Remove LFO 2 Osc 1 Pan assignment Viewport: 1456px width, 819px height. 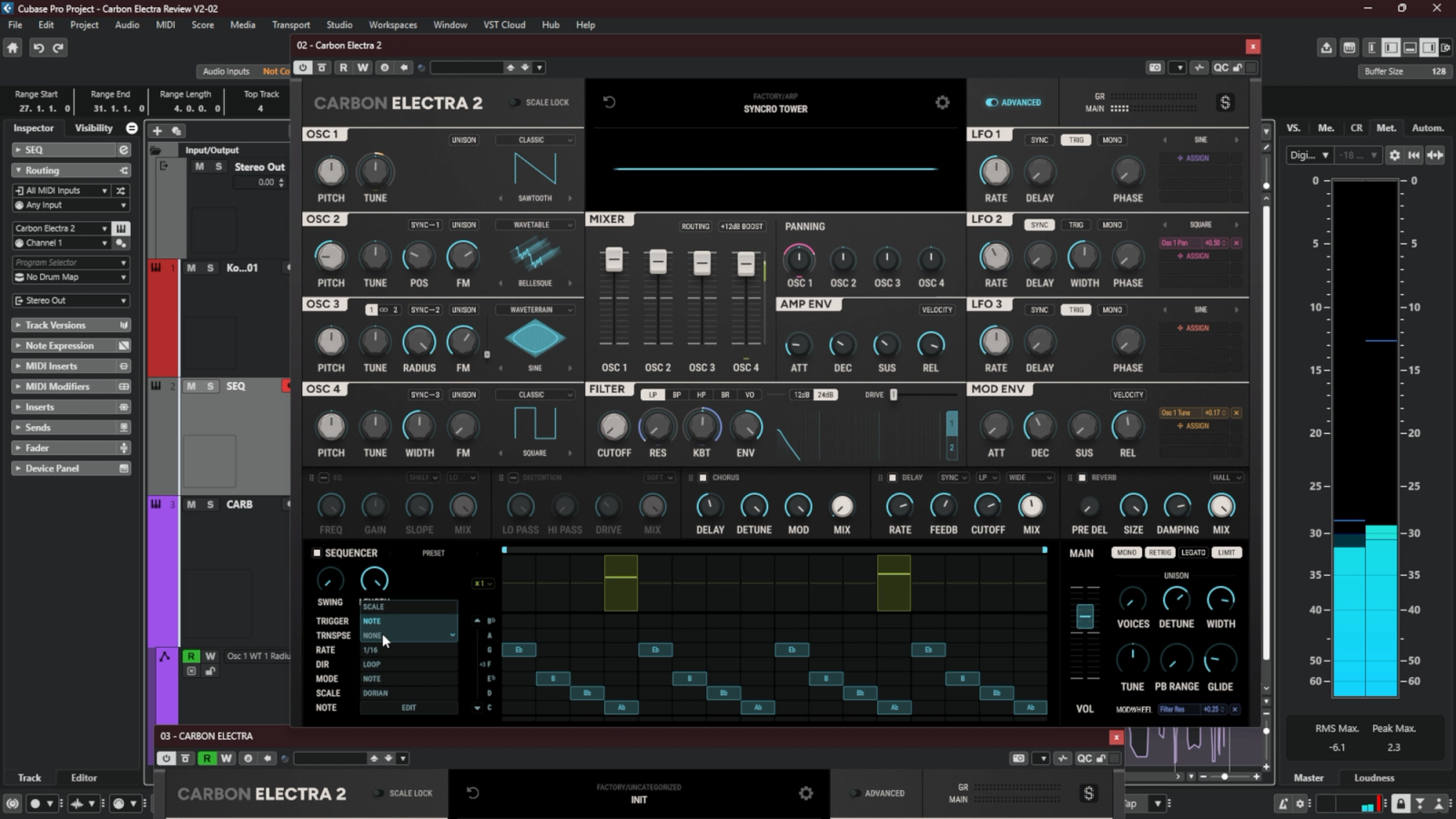click(x=1236, y=243)
